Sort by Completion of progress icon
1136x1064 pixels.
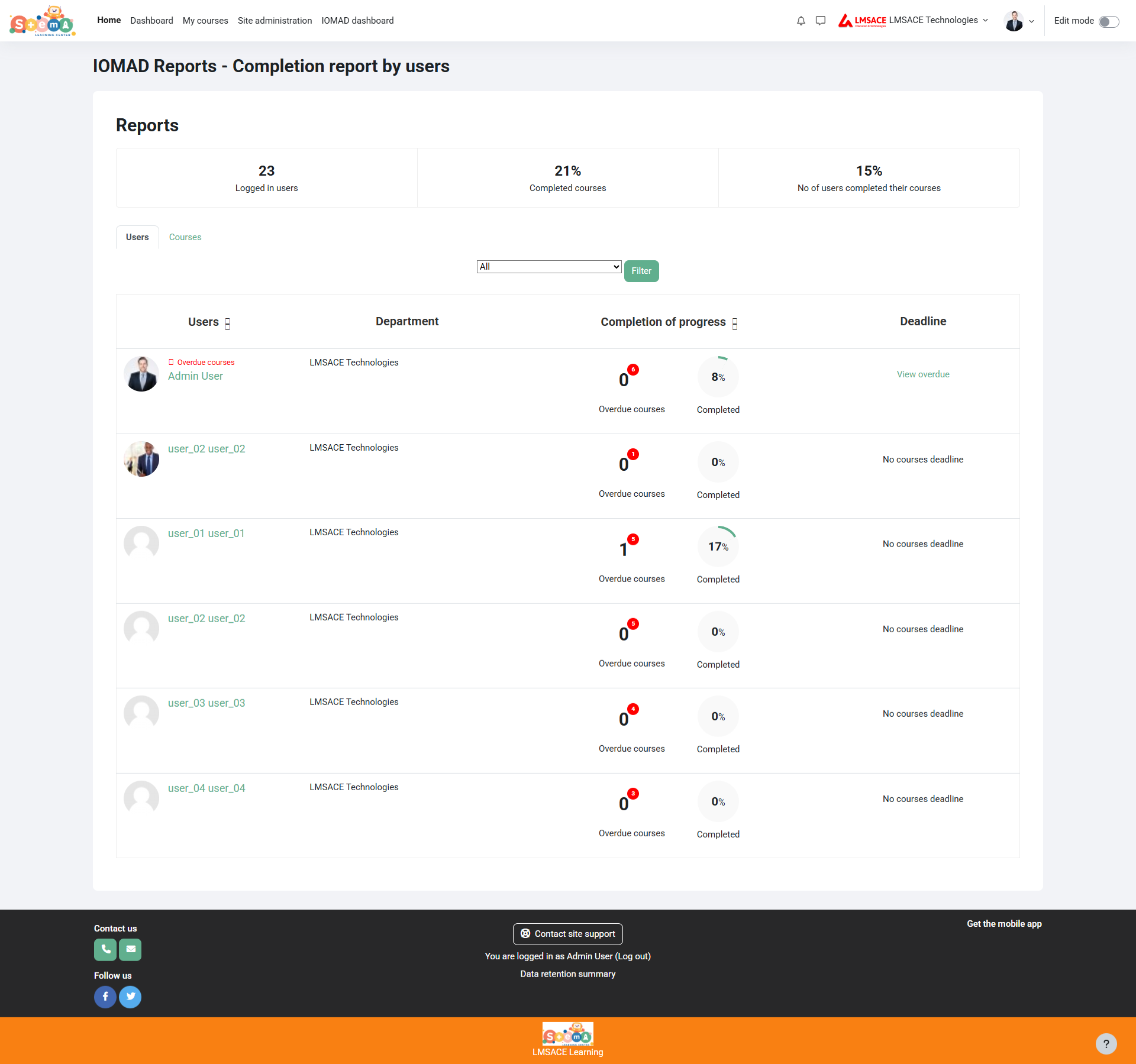(x=734, y=324)
